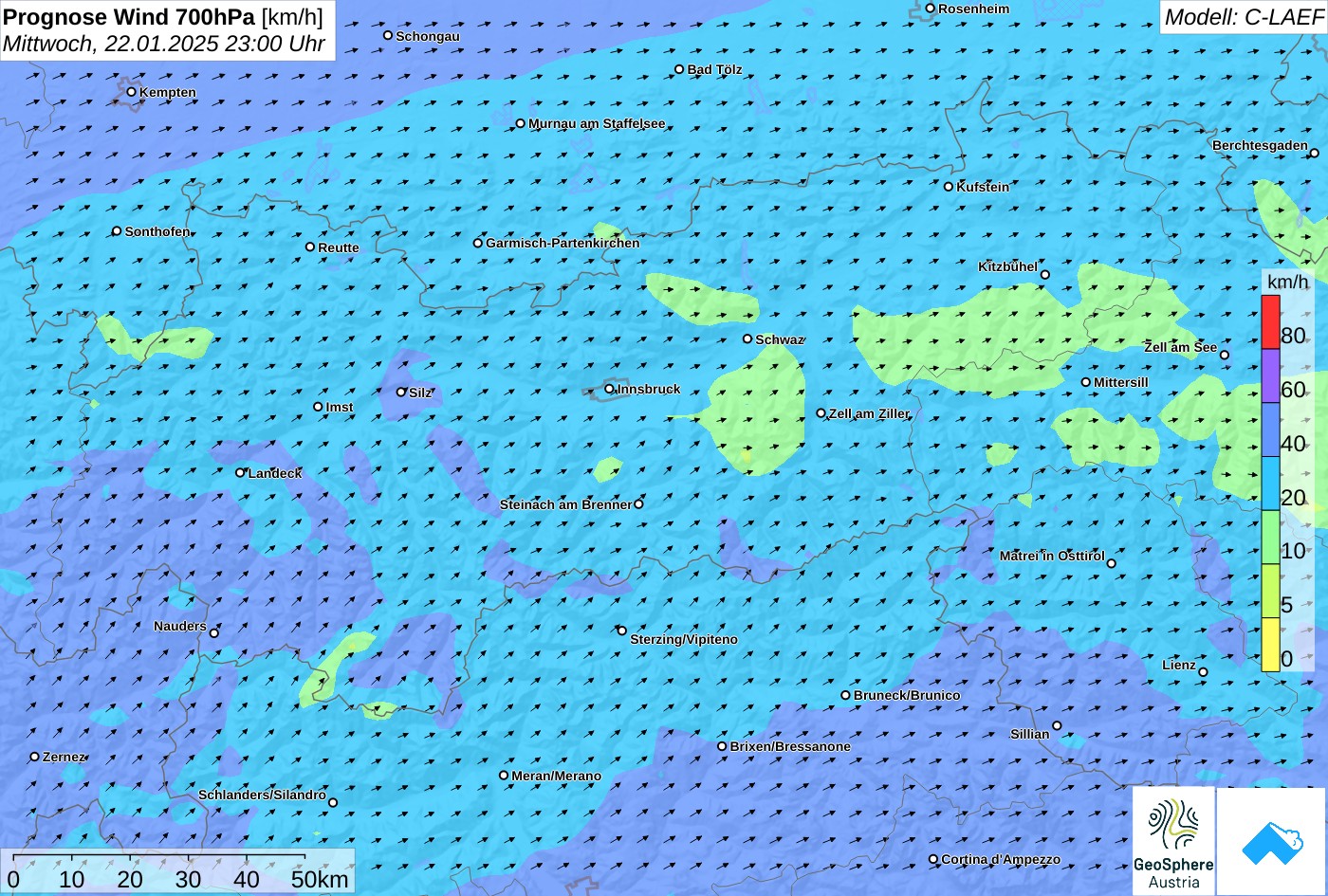Select the "Bruneck/Brunico" label

pyautogui.click(x=907, y=695)
